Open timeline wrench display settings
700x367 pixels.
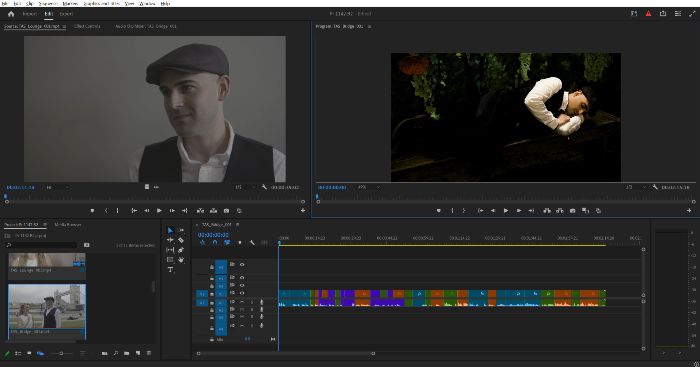(x=252, y=242)
